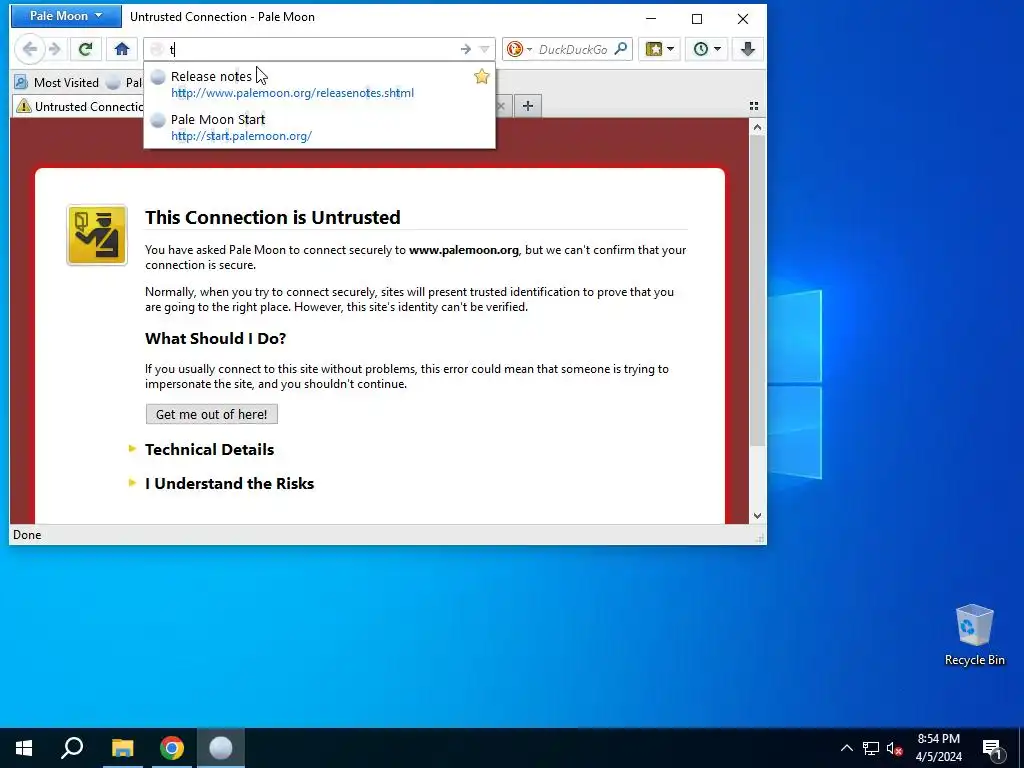The width and height of the screenshot is (1024, 768).
Task: Open Windows taskbar search
Action: point(72,748)
